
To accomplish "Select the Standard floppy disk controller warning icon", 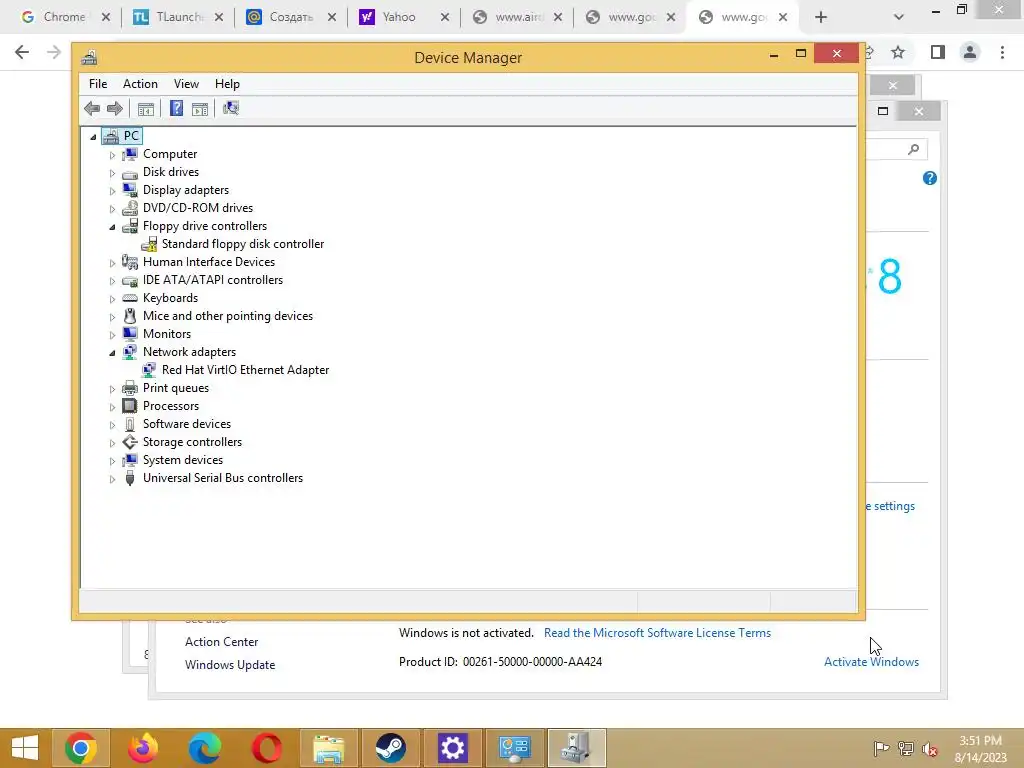I will click(149, 244).
